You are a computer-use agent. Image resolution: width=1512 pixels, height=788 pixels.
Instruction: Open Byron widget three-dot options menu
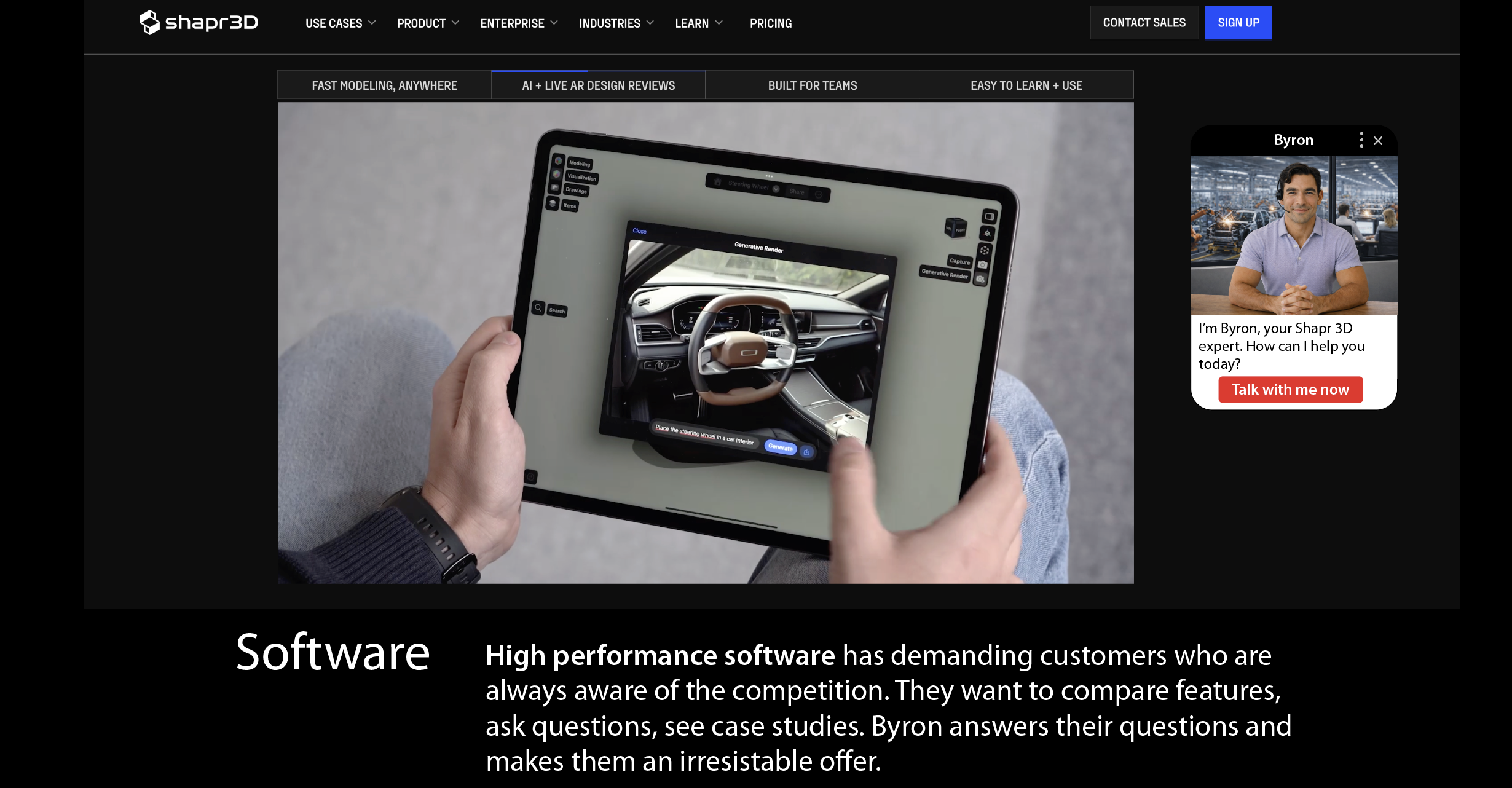1361,140
